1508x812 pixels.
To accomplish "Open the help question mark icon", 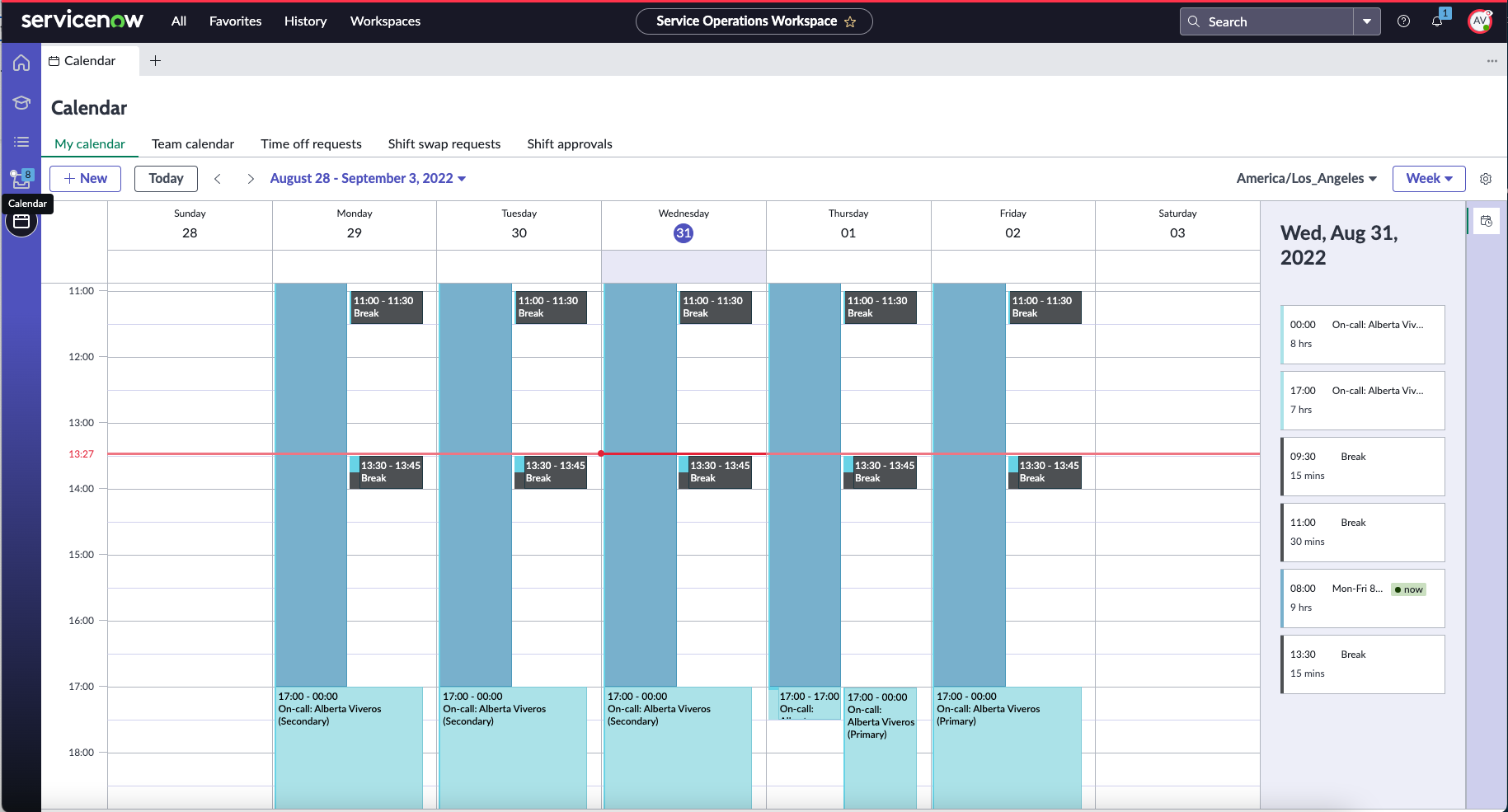I will [1403, 21].
